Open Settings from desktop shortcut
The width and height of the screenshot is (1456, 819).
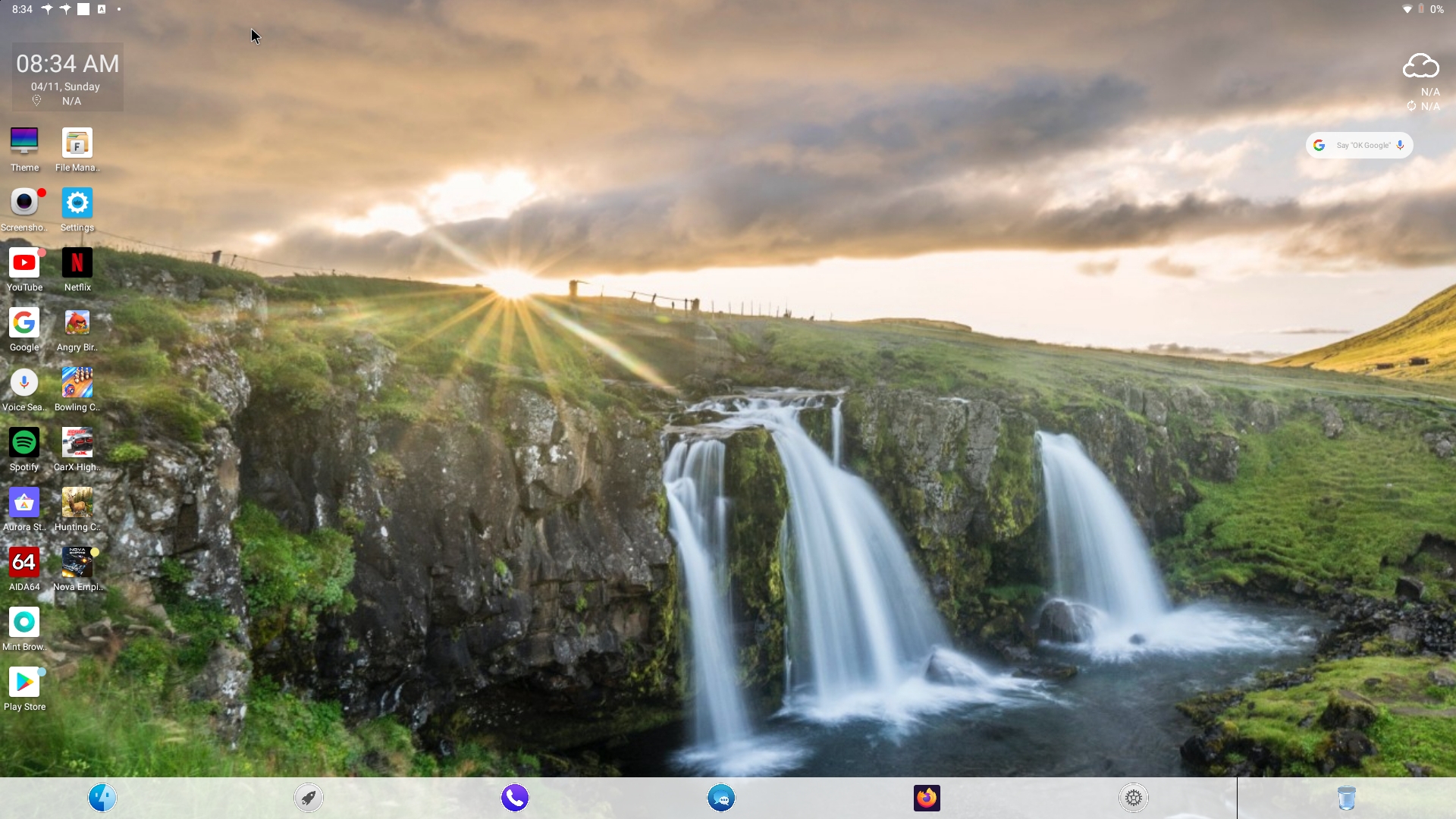tap(77, 204)
